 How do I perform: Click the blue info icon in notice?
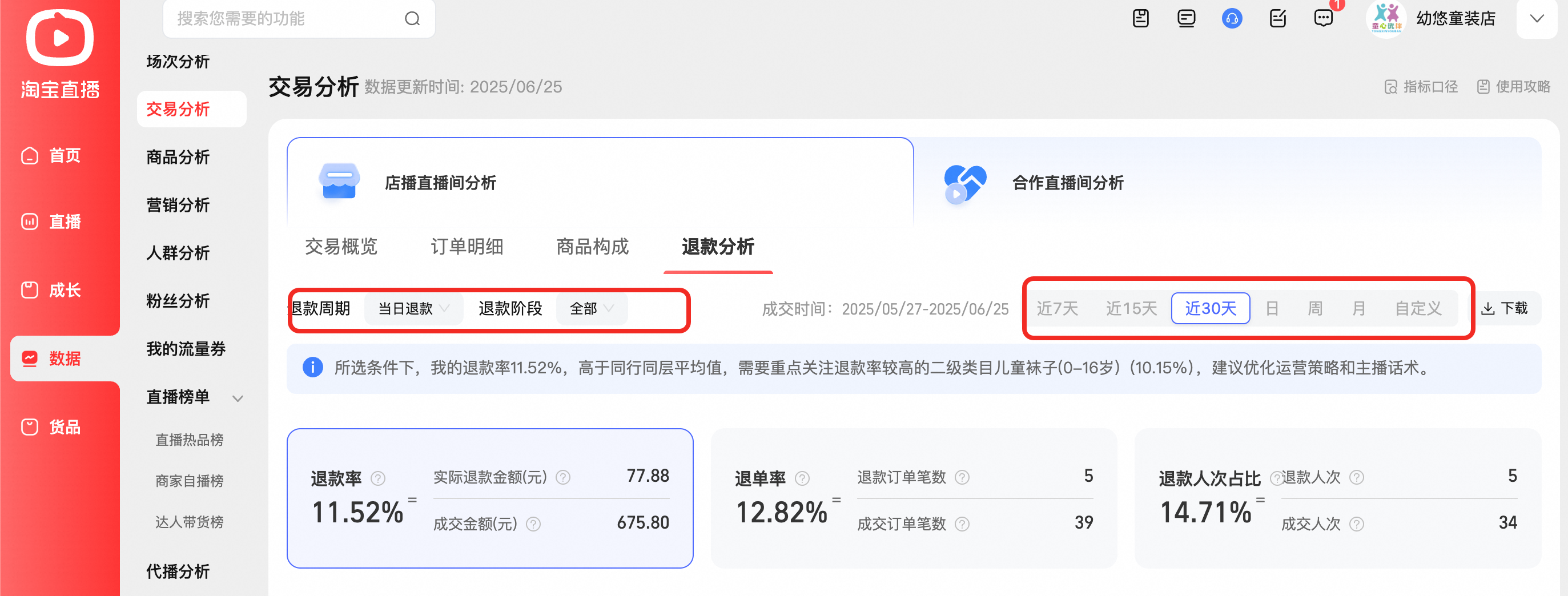point(312,368)
